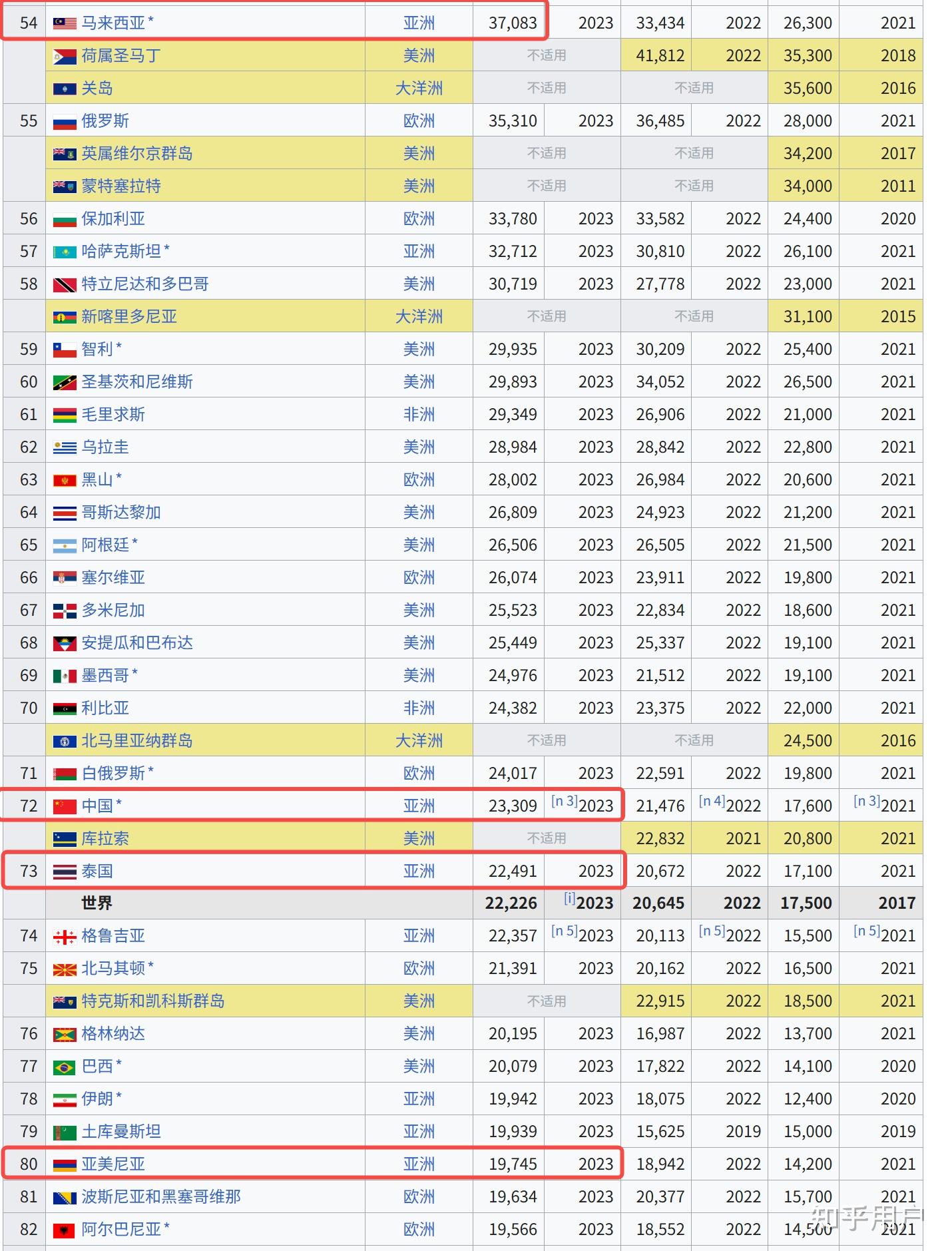Viewport: 952px width, 1251px height.
Task: Click the Mauritius flag icon
Action: click(x=65, y=415)
